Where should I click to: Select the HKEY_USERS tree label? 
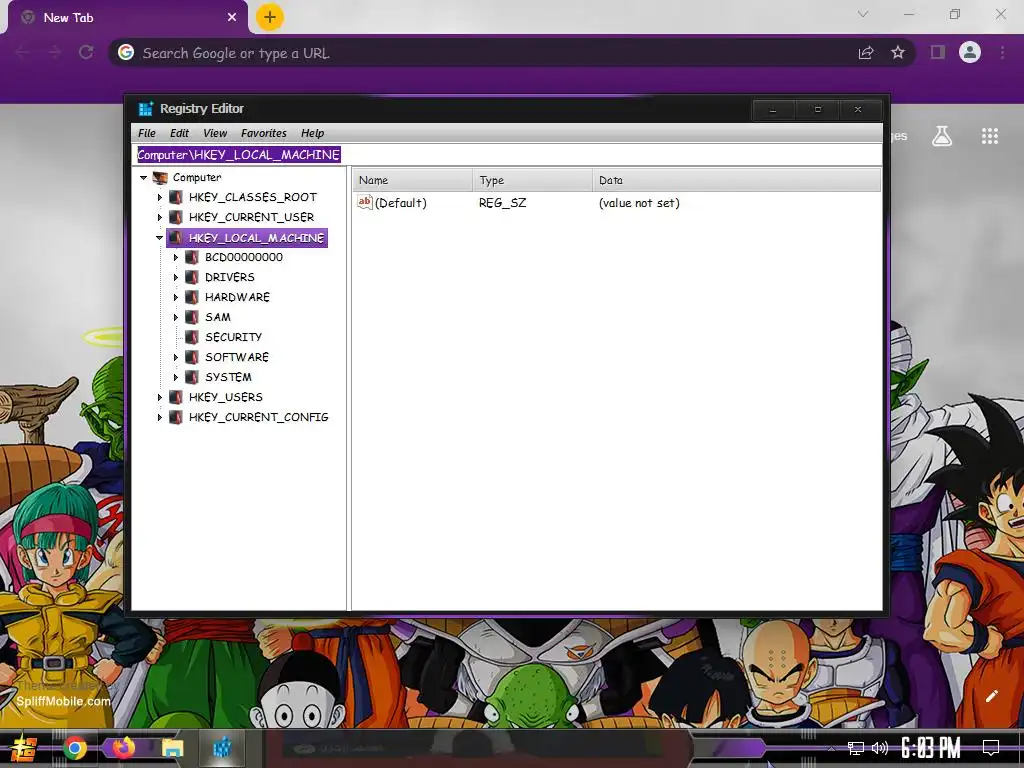225,397
